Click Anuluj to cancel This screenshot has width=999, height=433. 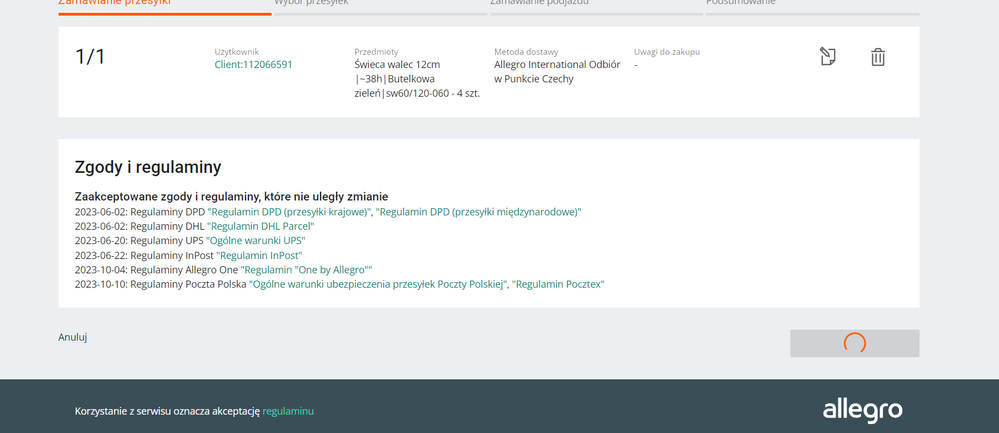73,337
